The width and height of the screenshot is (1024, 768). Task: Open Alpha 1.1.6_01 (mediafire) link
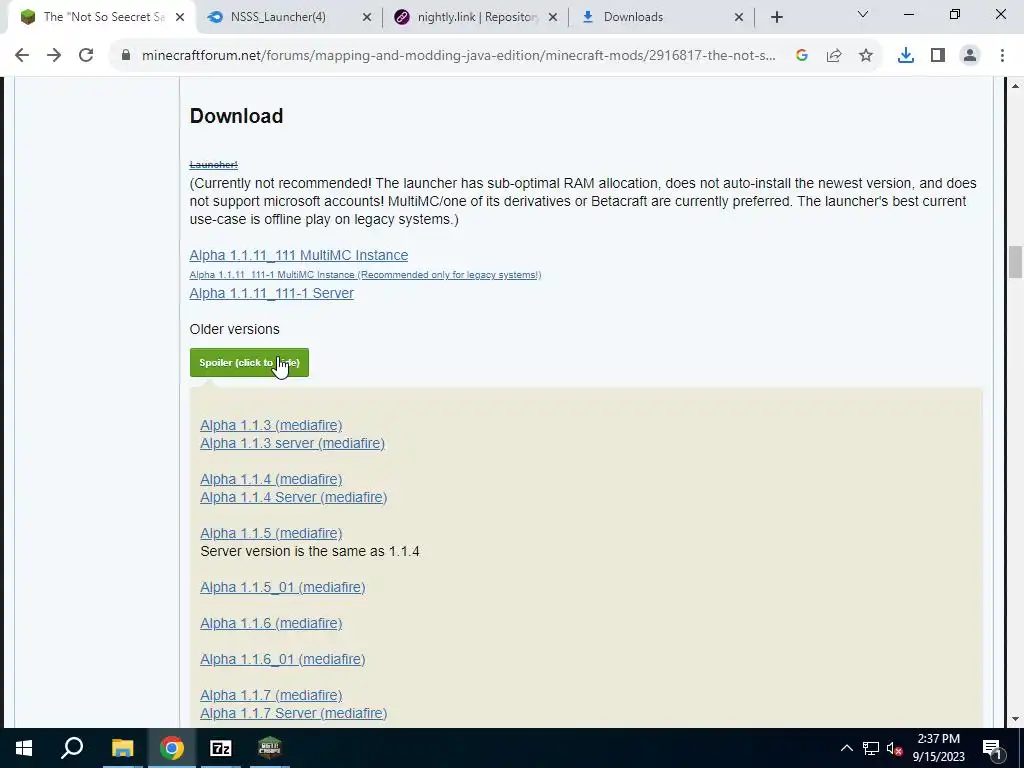pos(282,660)
